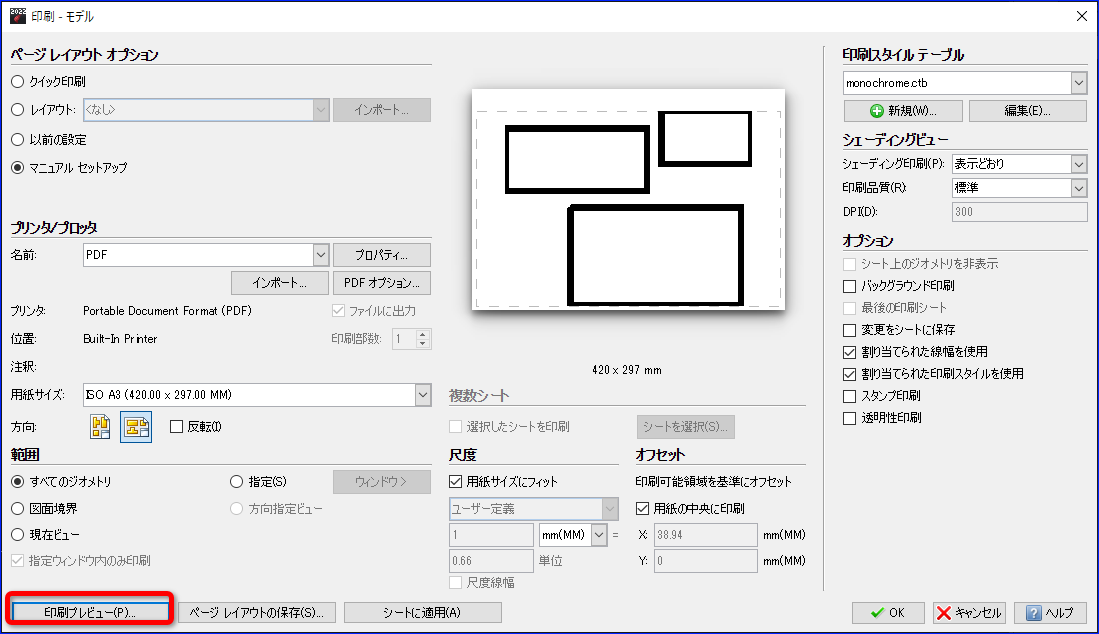Click 印刷プレビュー(P)... button
Screen dimensions: 1099x634
(x=90, y=611)
